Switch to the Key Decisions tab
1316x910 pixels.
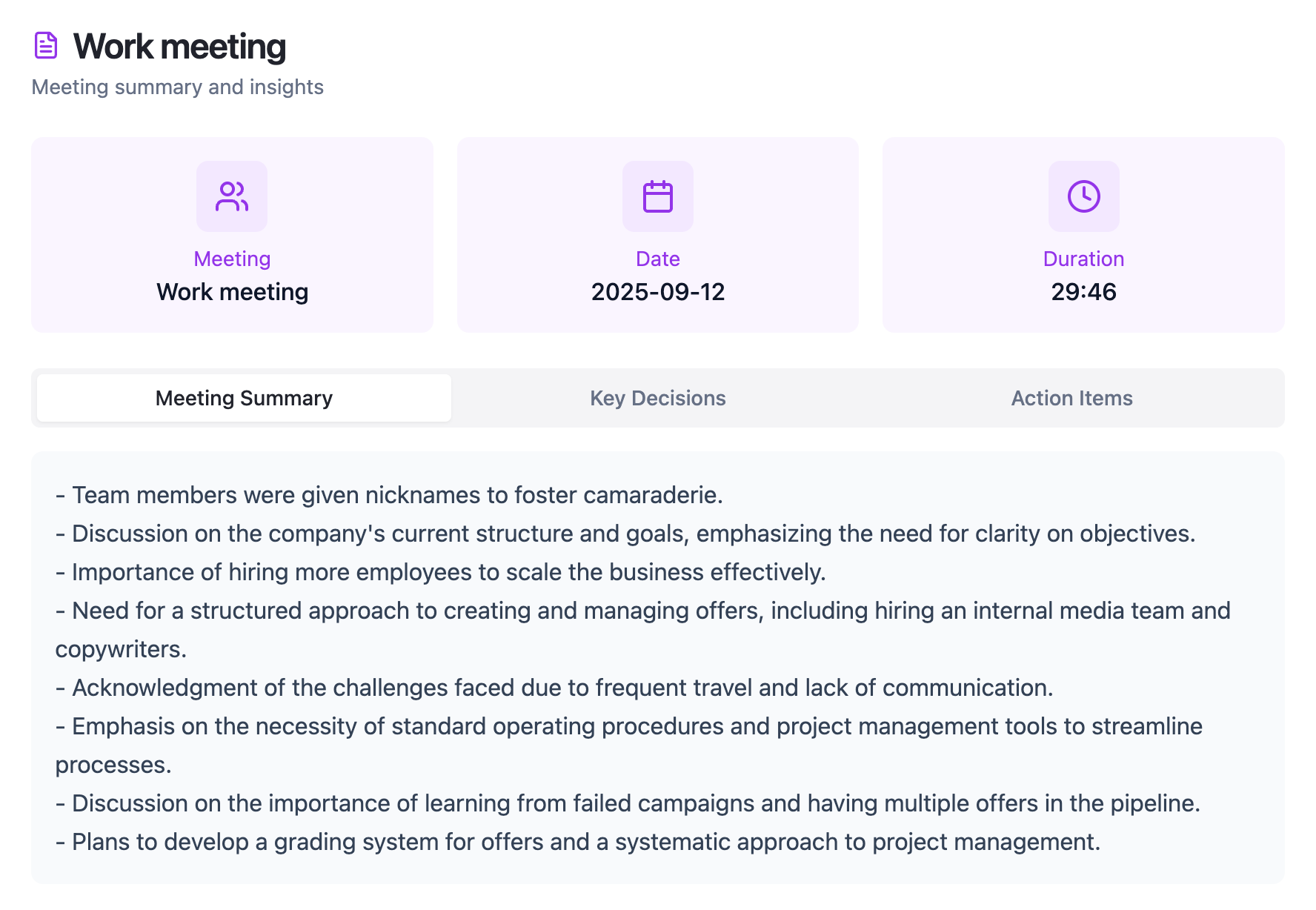pos(657,398)
